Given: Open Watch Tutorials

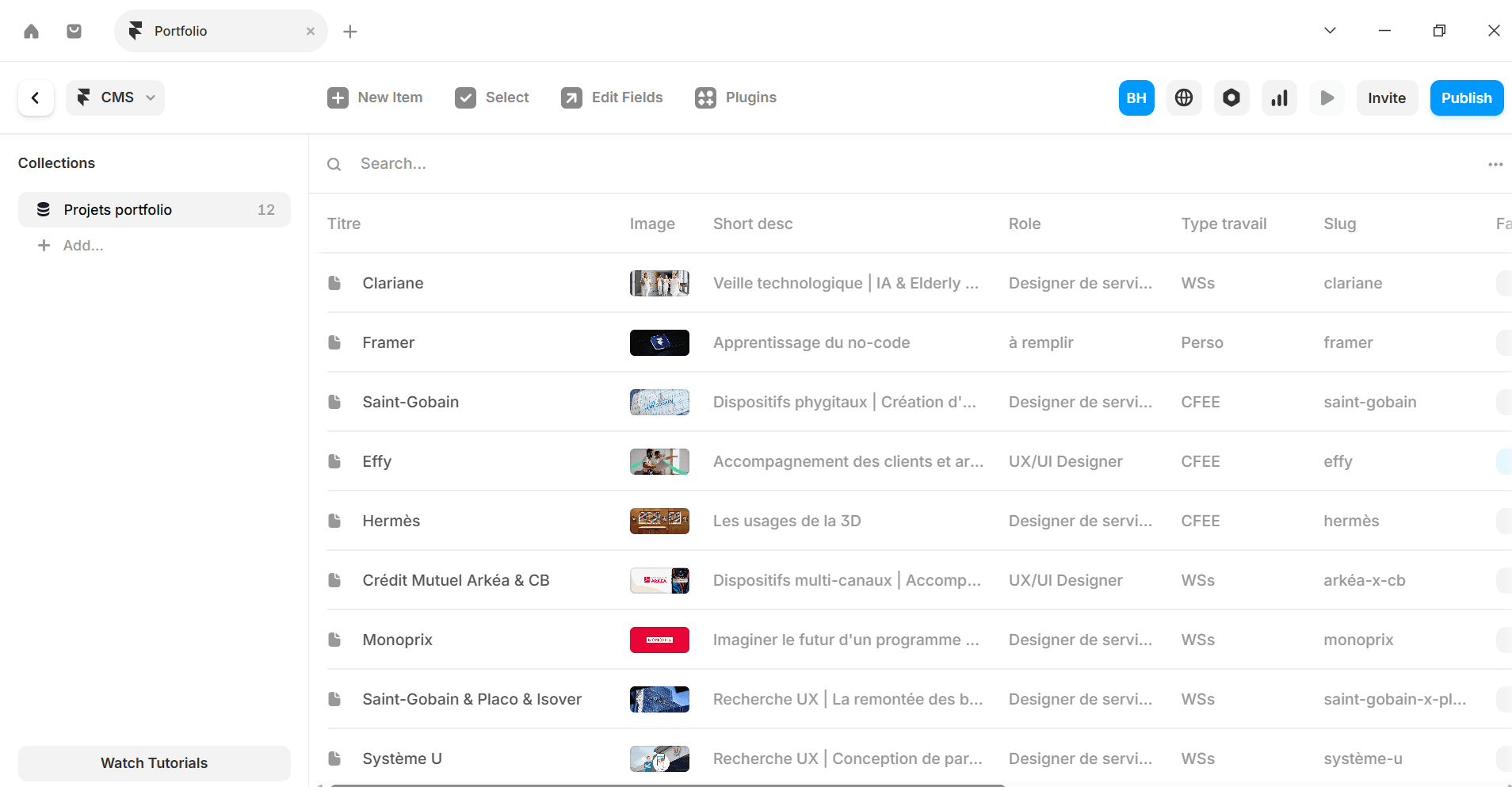Looking at the screenshot, I should pos(155,763).
